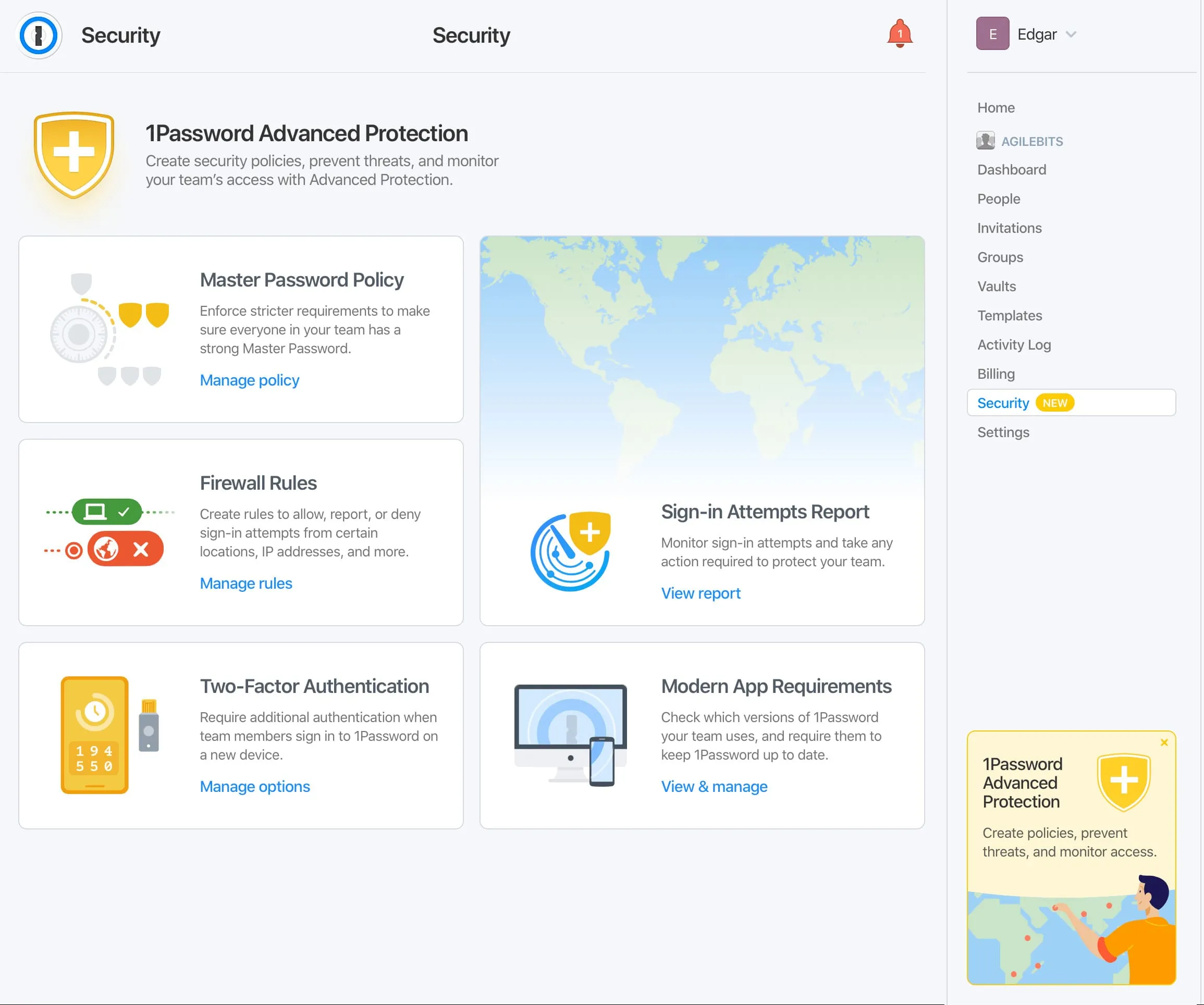The width and height of the screenshot is (1204, 1005).
Task: Click the Sign-in Attempts Report heading
Action: 765,512
